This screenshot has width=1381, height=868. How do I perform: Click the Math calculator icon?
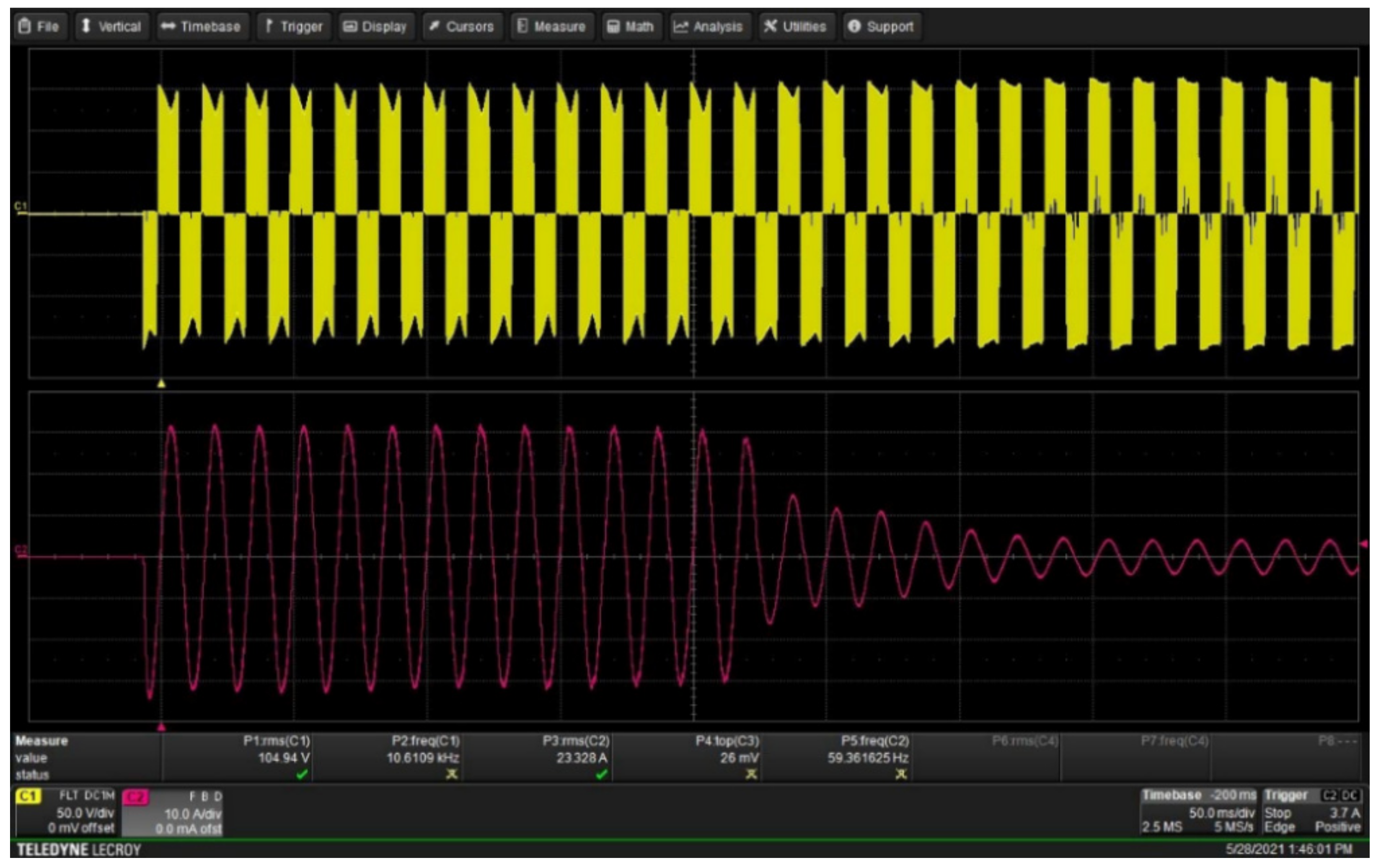pos(613,26)
